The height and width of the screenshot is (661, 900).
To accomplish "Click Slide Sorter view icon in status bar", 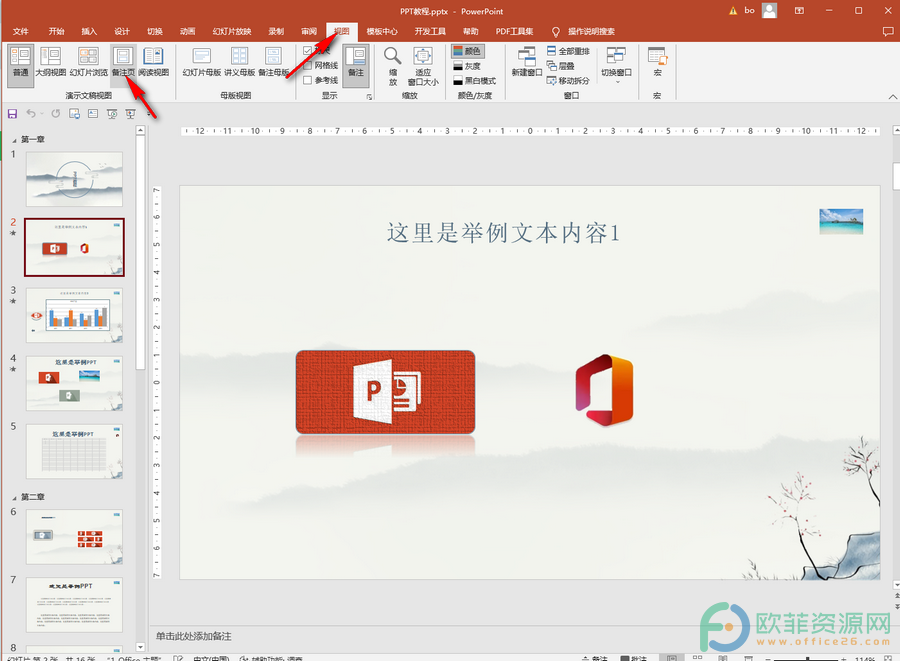I will point(697,658).
